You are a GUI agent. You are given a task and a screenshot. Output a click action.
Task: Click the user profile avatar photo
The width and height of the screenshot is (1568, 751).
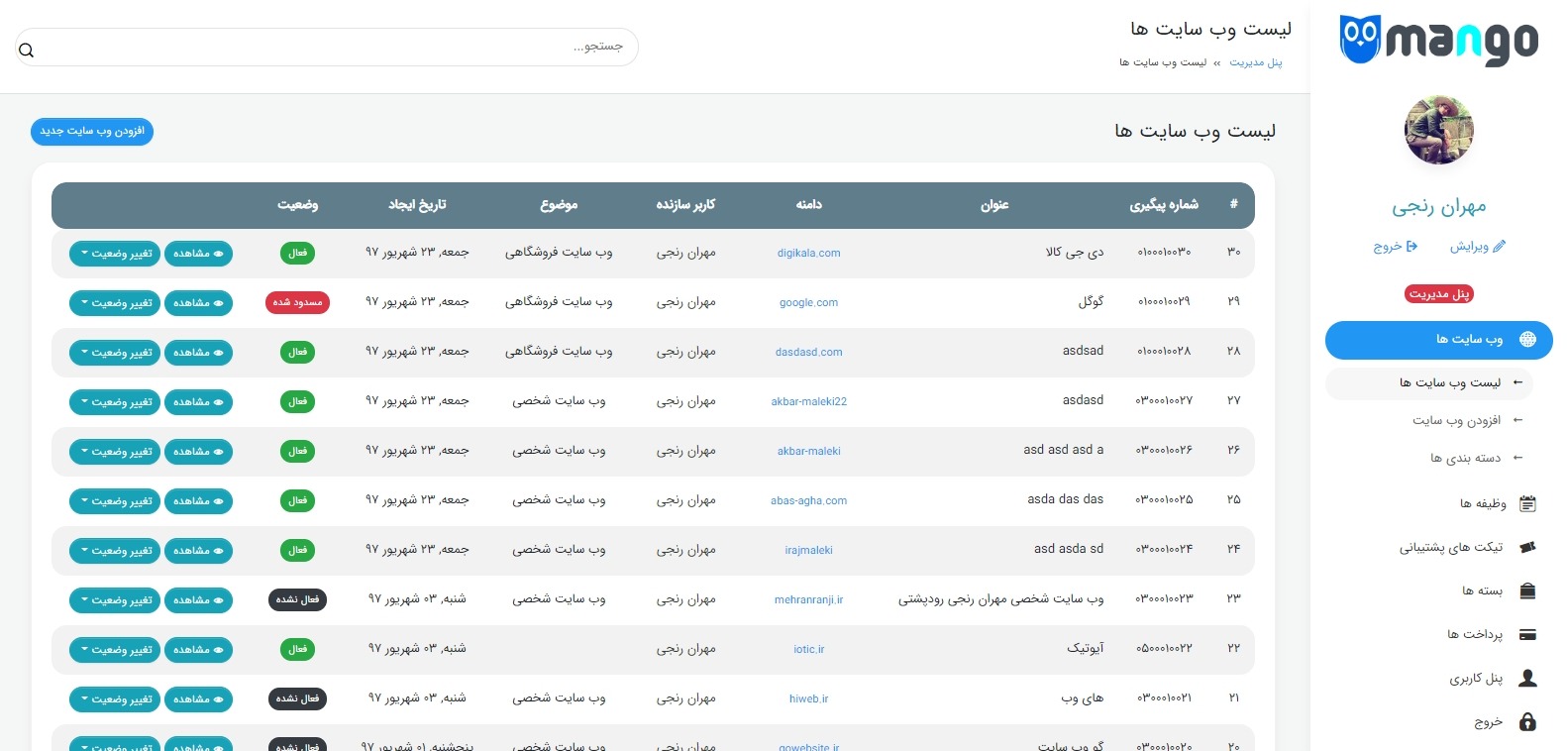tap(1438, 130)
